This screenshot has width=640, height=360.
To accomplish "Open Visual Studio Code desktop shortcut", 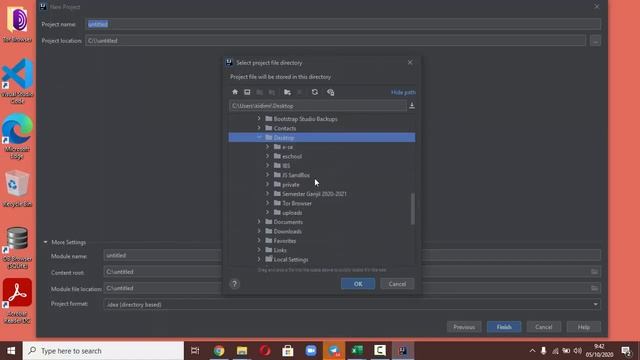I will (17, 81).
